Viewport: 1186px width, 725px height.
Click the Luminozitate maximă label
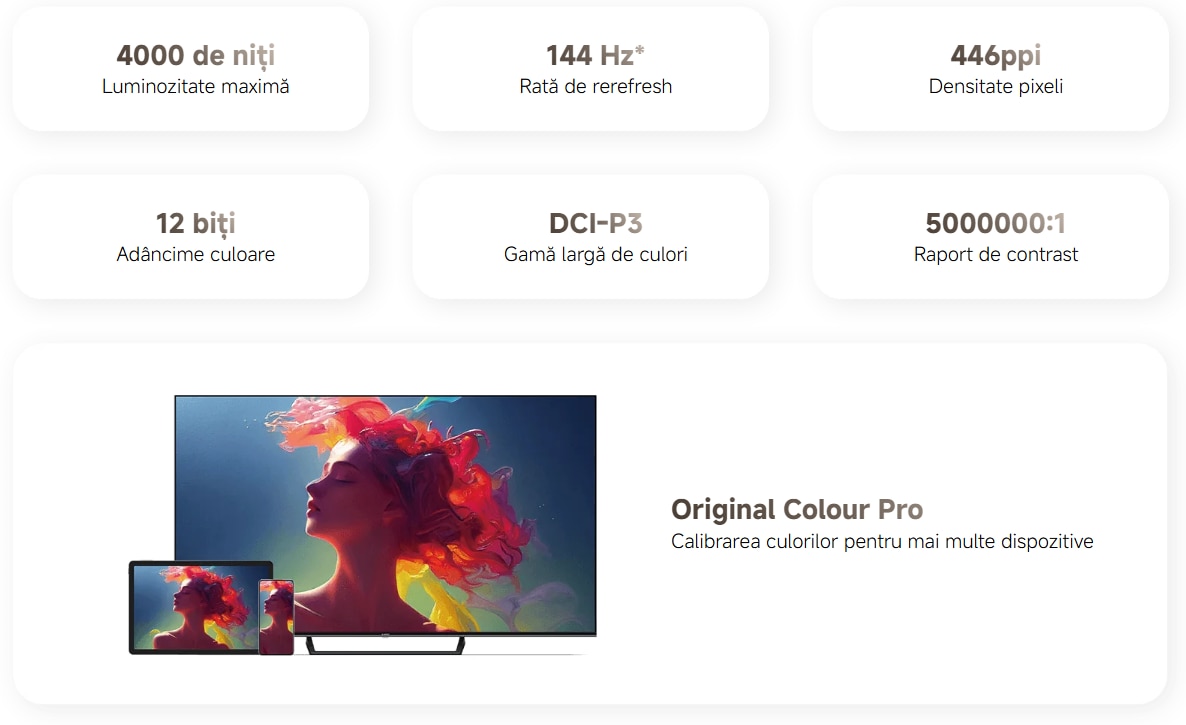[196, 86]
